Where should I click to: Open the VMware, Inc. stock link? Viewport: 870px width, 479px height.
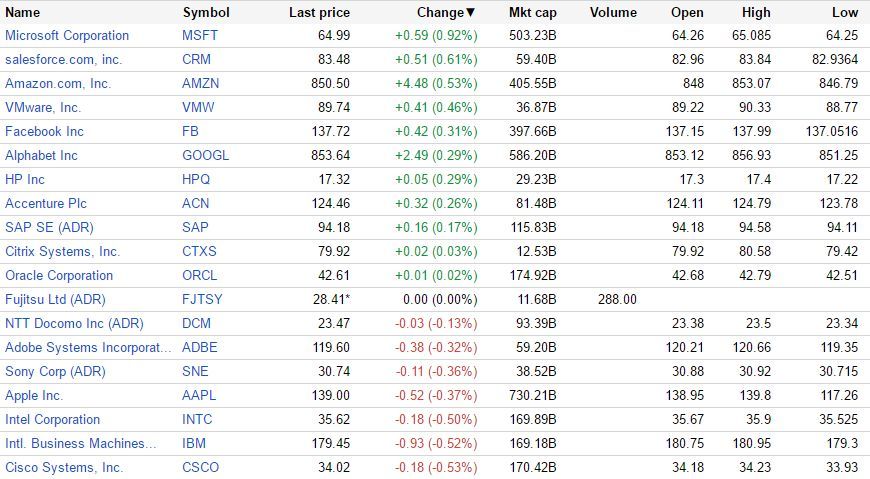[x=43, y=107]
